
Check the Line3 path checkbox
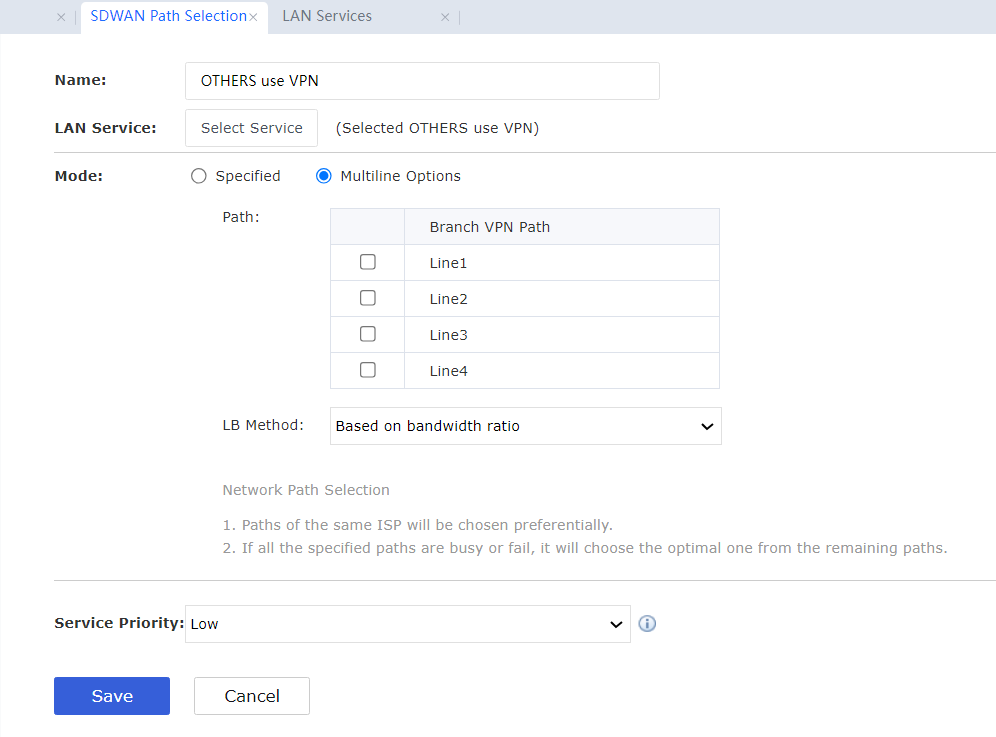coord(367,334)
